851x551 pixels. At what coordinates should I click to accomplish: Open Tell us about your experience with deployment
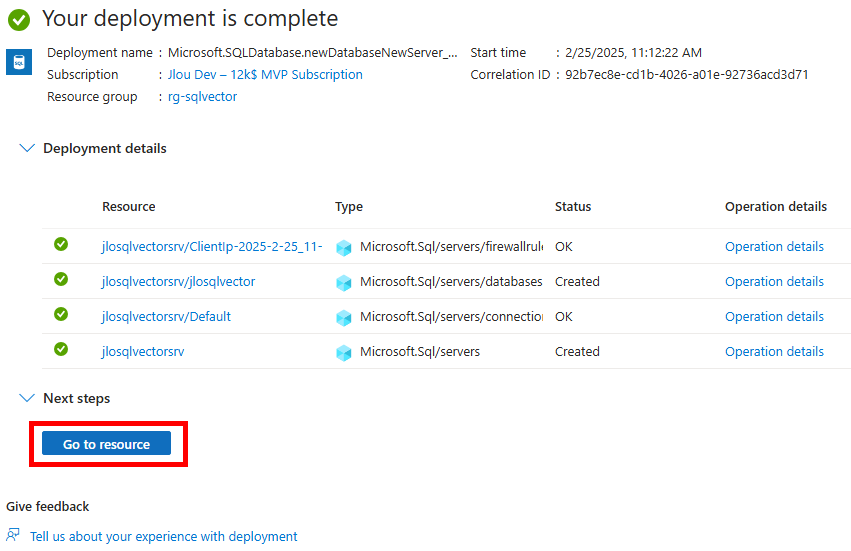(163, 536)
